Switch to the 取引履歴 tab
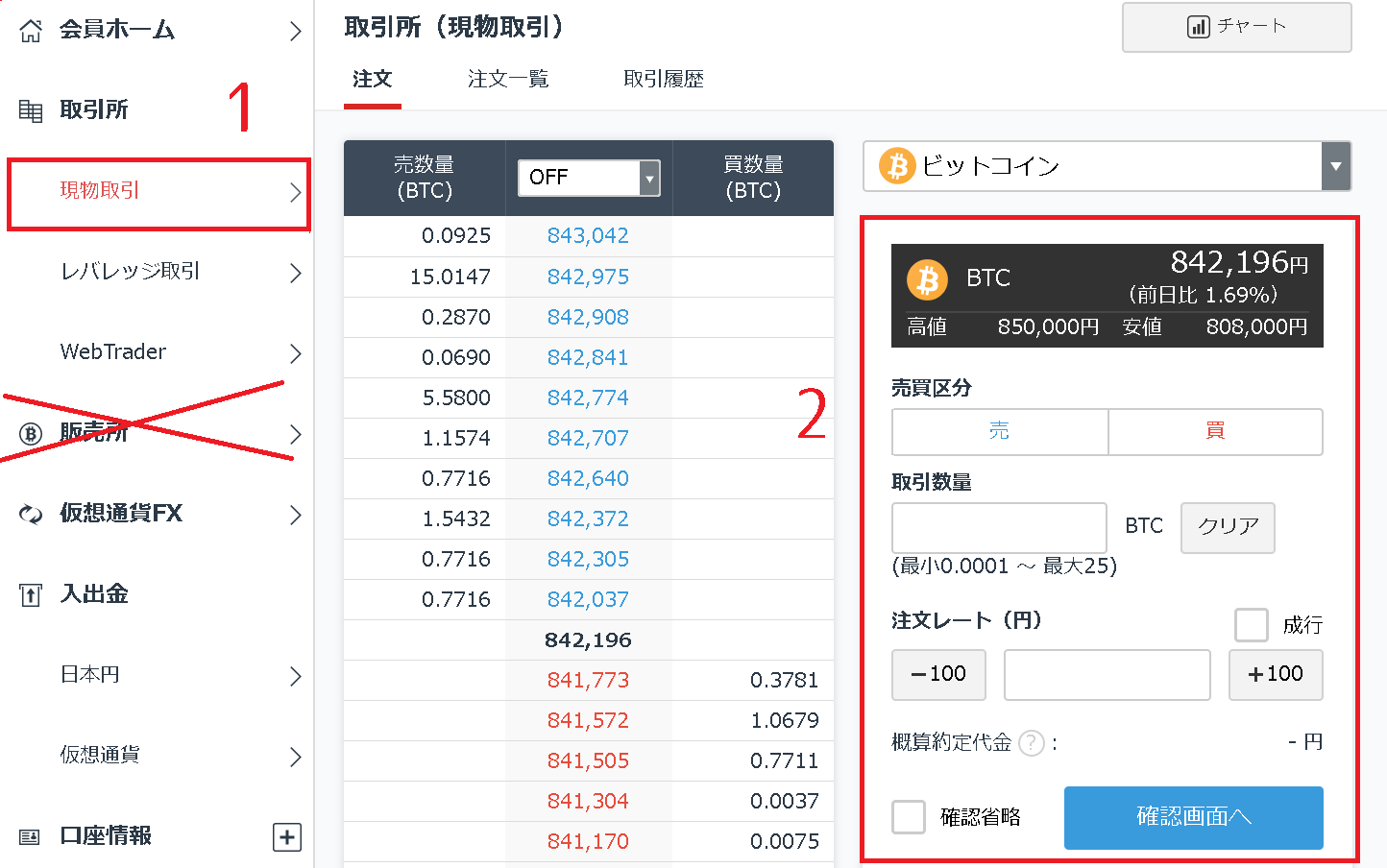Image resolution: width=1387 pixels, height=868 pixels. (664, 79)
